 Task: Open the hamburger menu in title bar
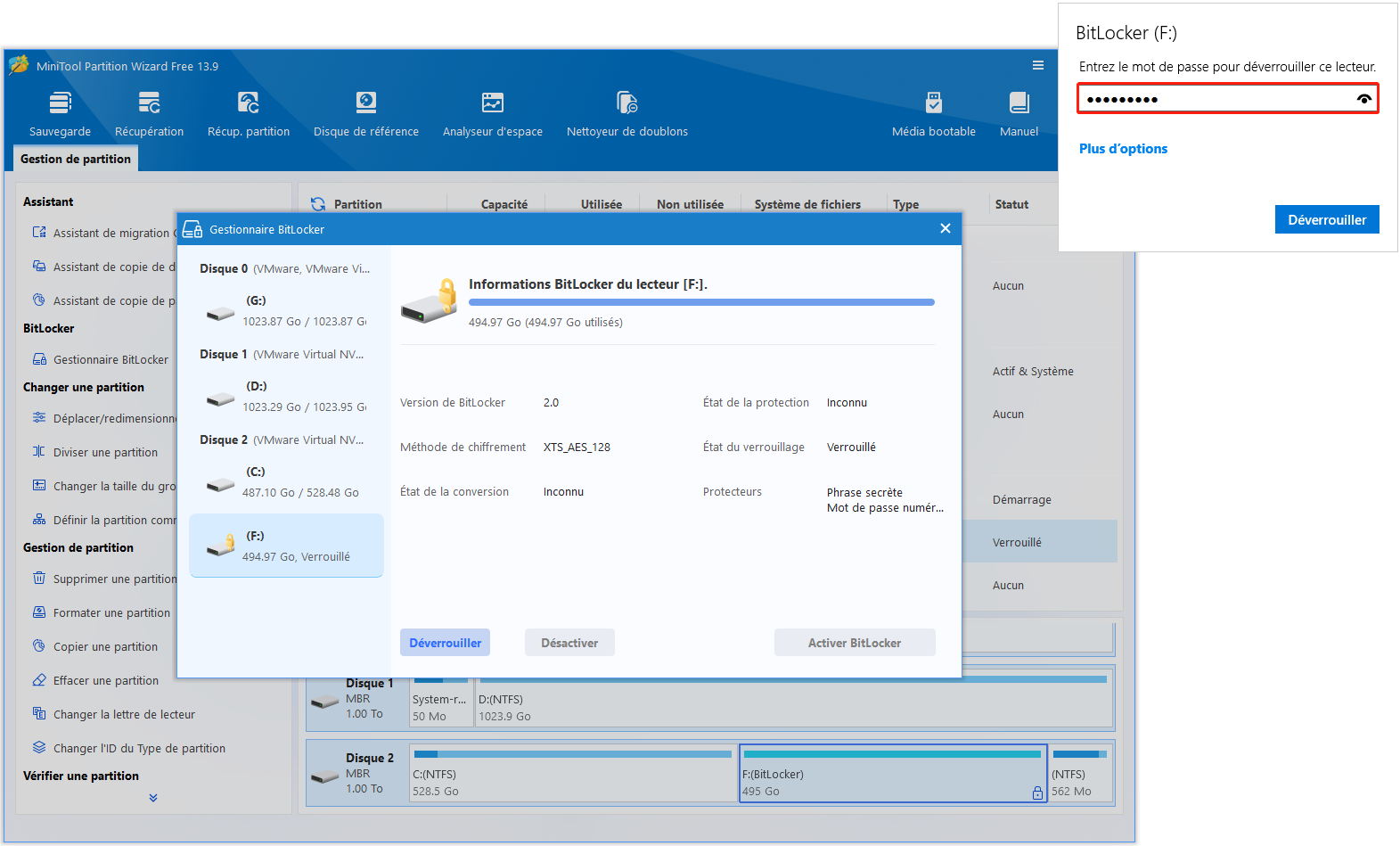tap(1038, 65)
